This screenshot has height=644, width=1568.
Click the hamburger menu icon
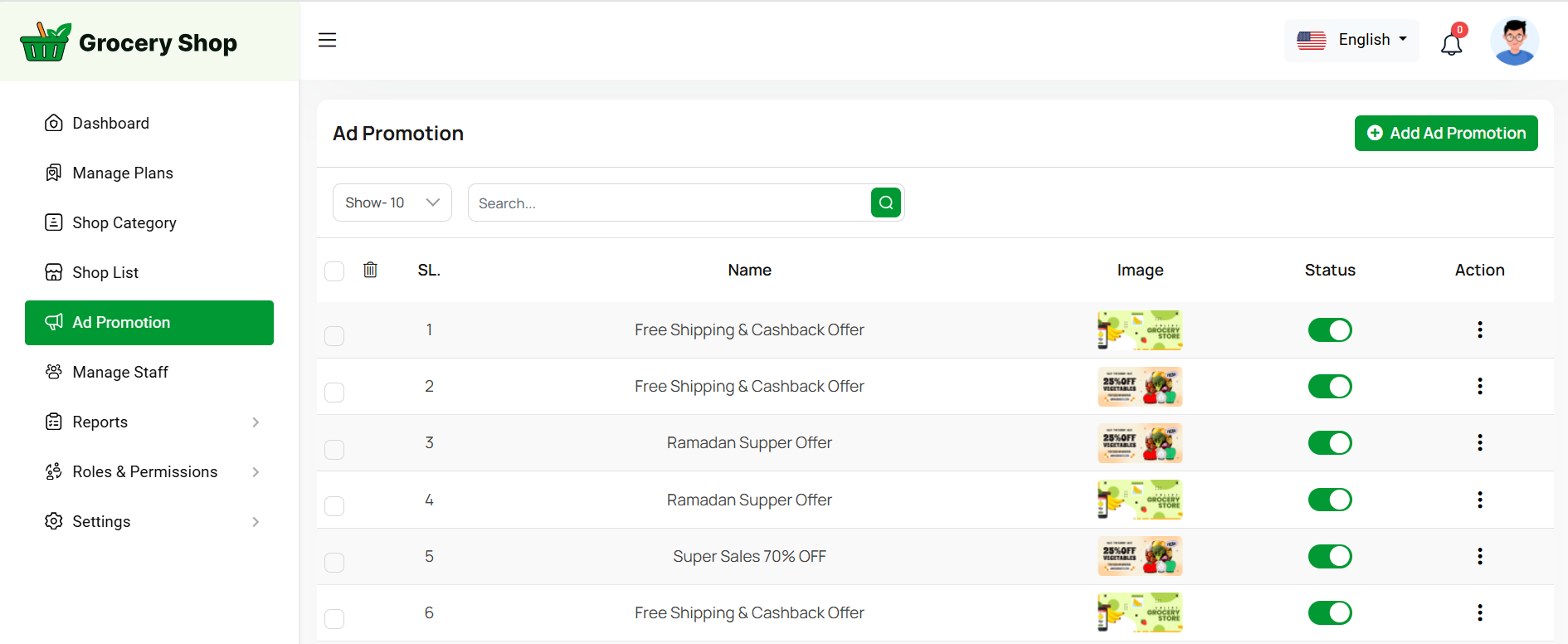[328, 40]
